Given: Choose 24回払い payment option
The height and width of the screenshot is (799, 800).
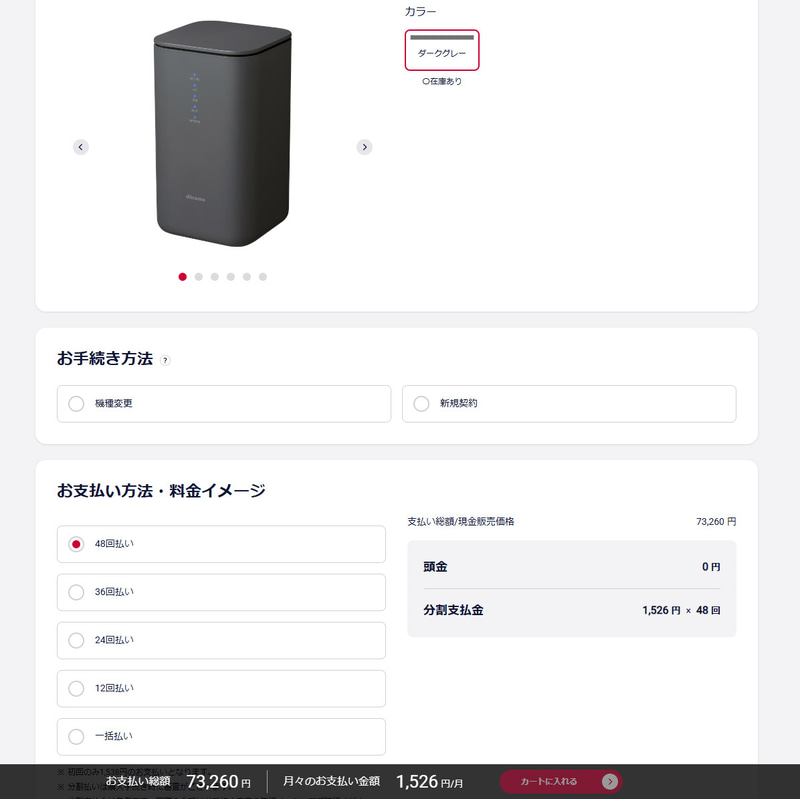Looking at the screenshot, I should coord(221,640).
